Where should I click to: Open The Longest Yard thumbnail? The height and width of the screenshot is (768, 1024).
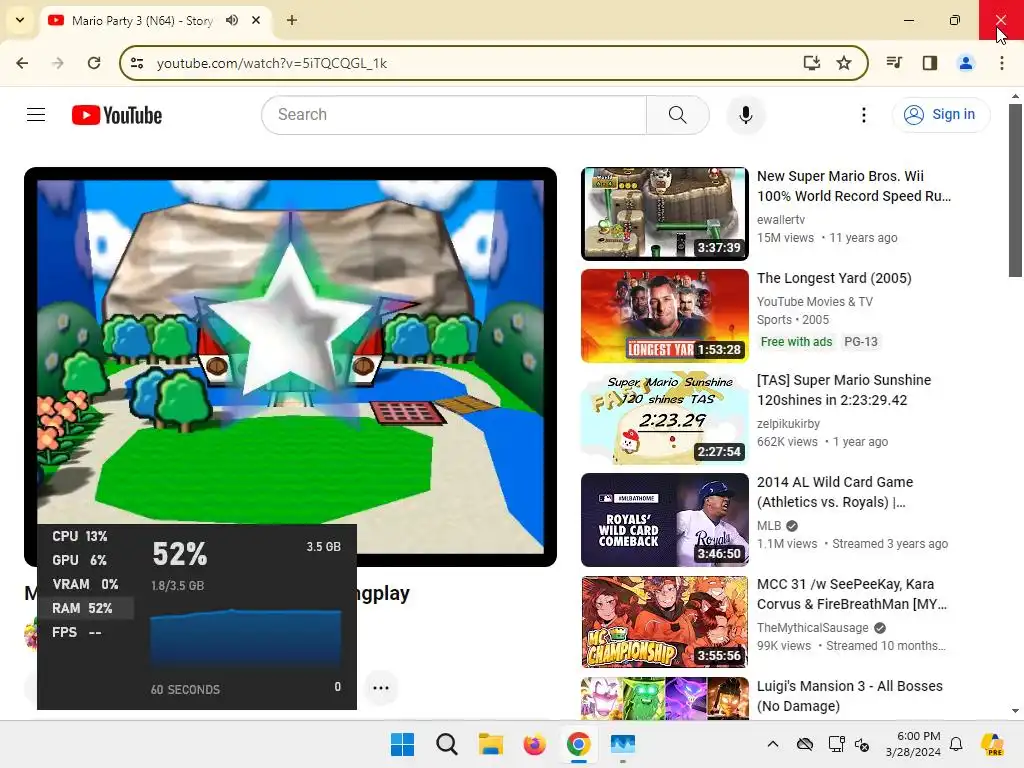point(665,315)
